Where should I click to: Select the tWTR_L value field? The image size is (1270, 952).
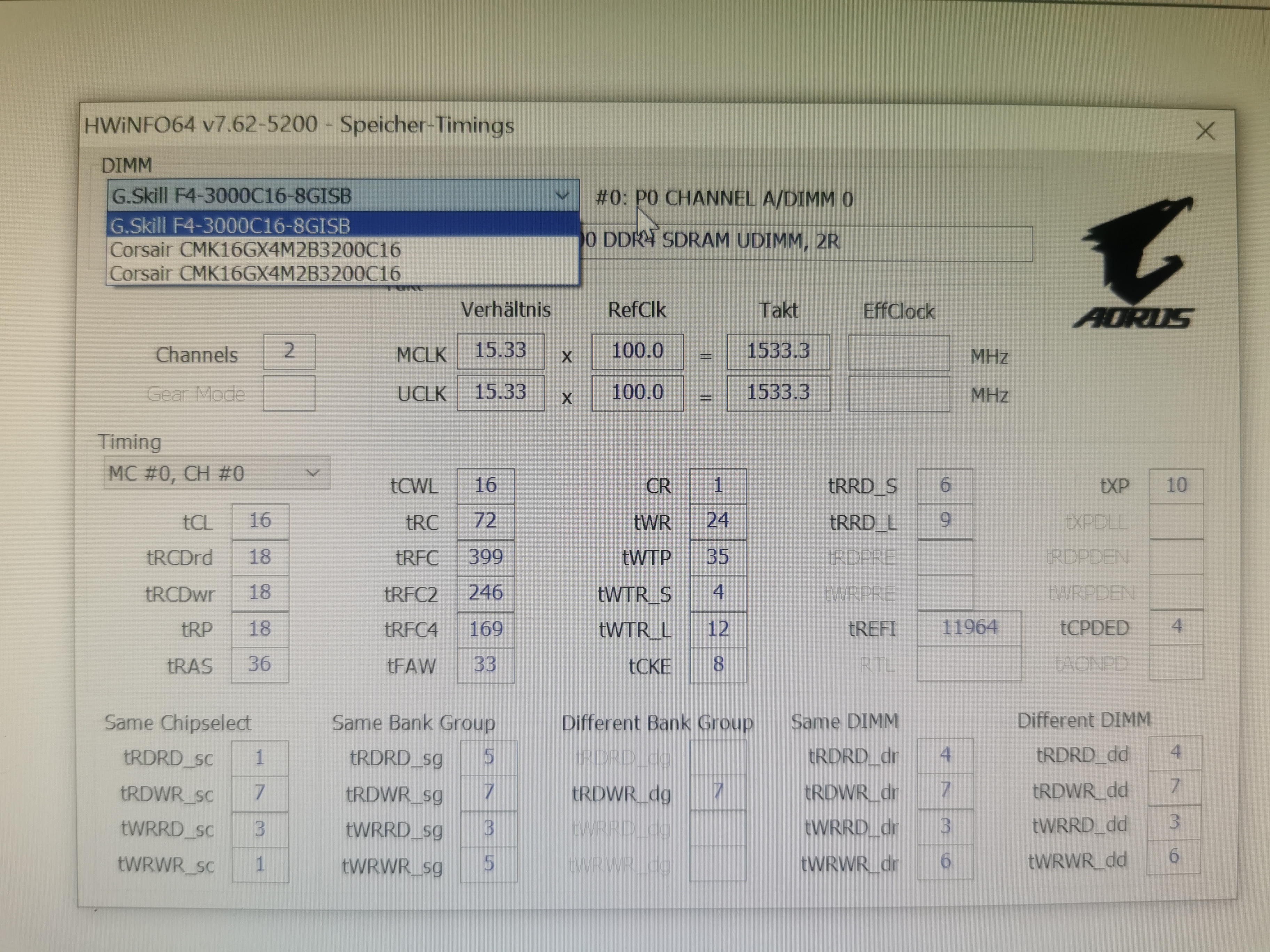coord(718,629)
